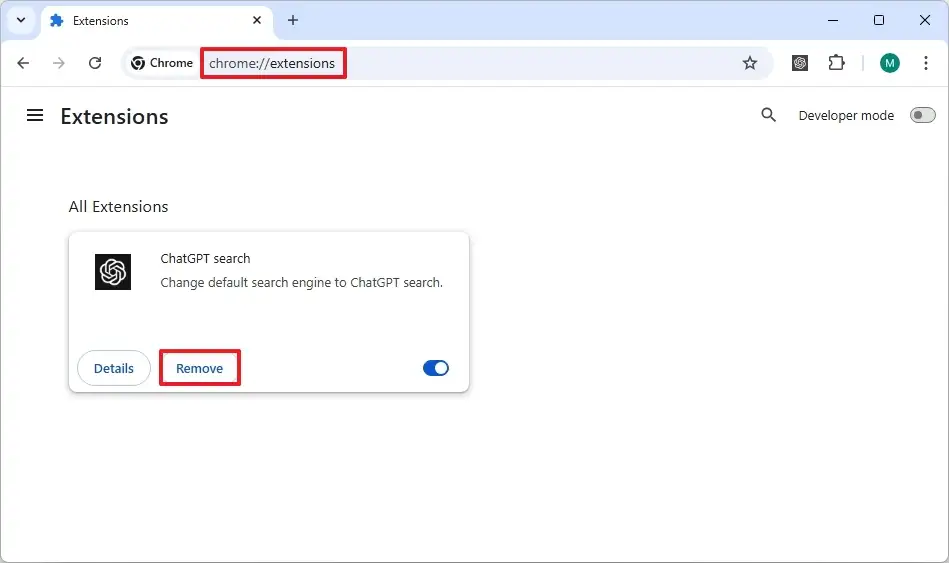Image resolution: width=949 pixels, height=563 pixels.
Task: Expand the tab search dropdown arrow
Action: pyautogui.click(x=21, y=21)
